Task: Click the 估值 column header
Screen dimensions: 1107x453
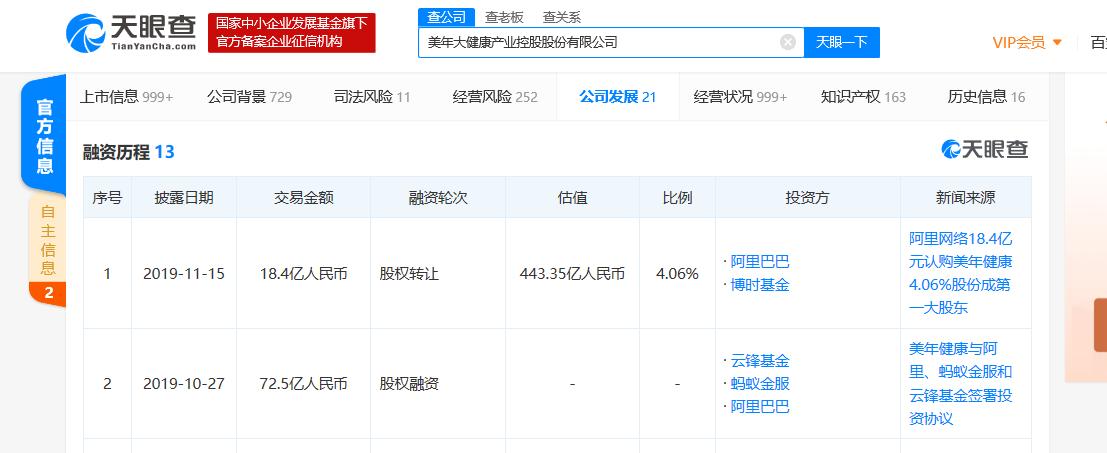Action: (572, 198)
